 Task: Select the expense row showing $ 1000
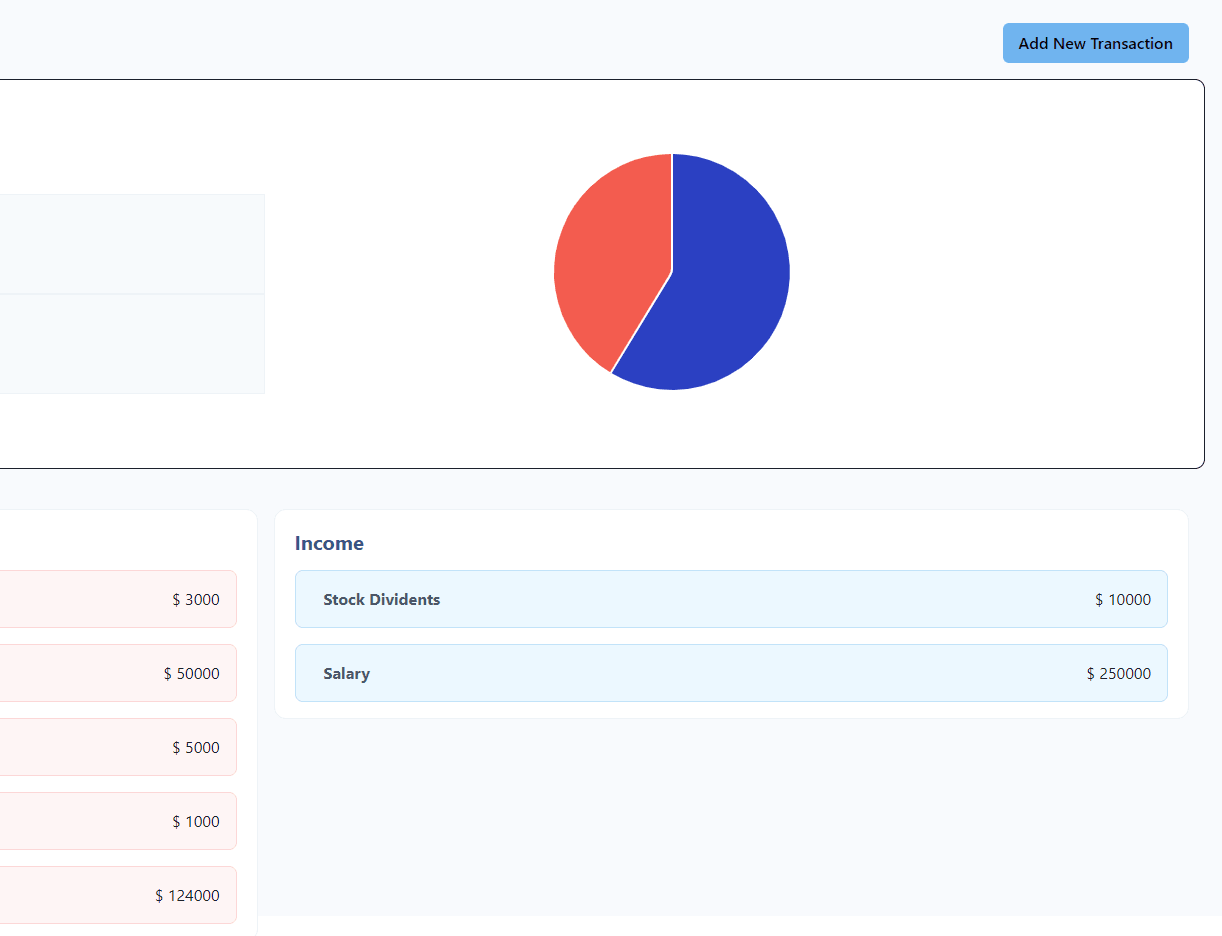click(x=118, y=821)
